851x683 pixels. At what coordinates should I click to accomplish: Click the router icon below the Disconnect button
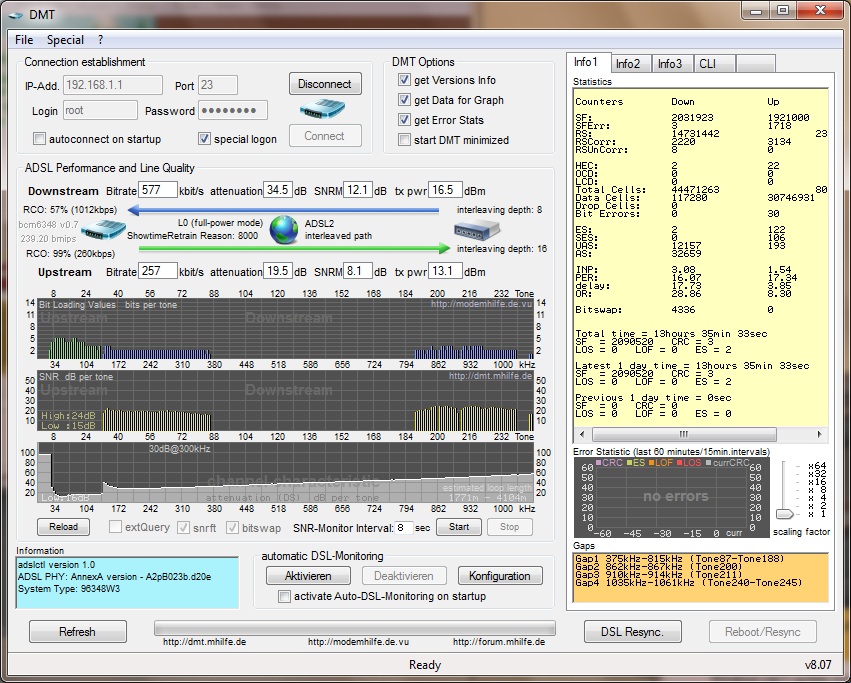coord(322,107)
